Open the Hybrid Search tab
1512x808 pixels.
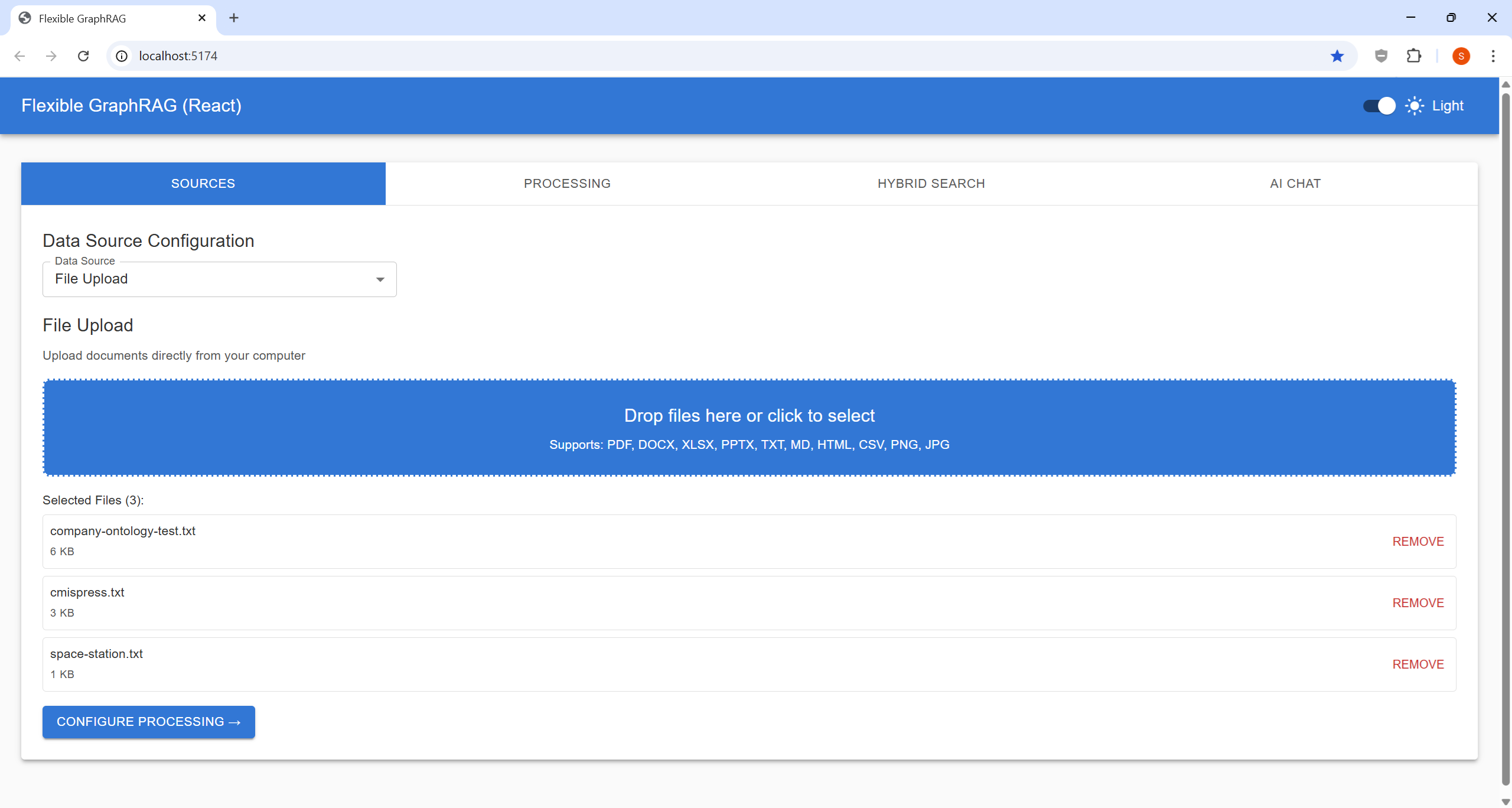click(x=931, y=184)
